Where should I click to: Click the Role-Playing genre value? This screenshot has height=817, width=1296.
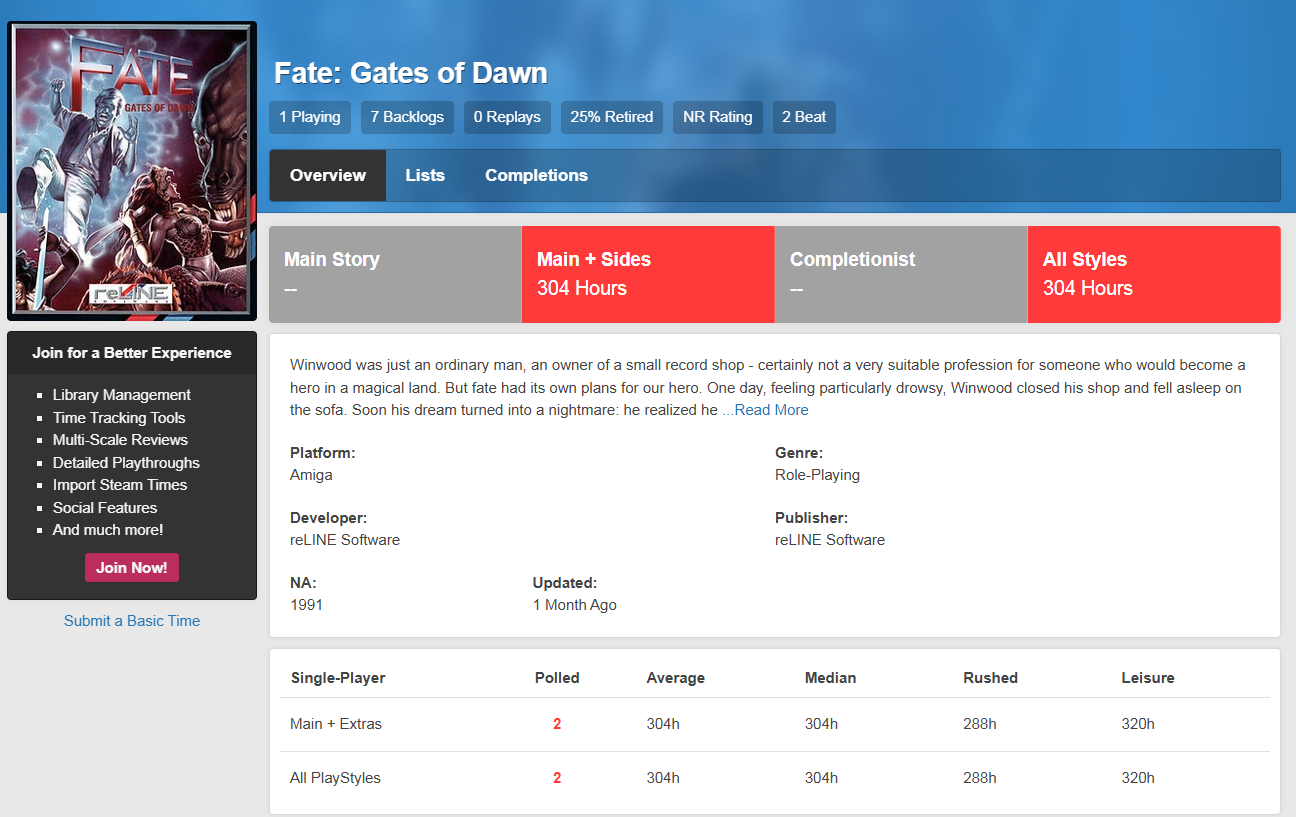coord(817,475)
